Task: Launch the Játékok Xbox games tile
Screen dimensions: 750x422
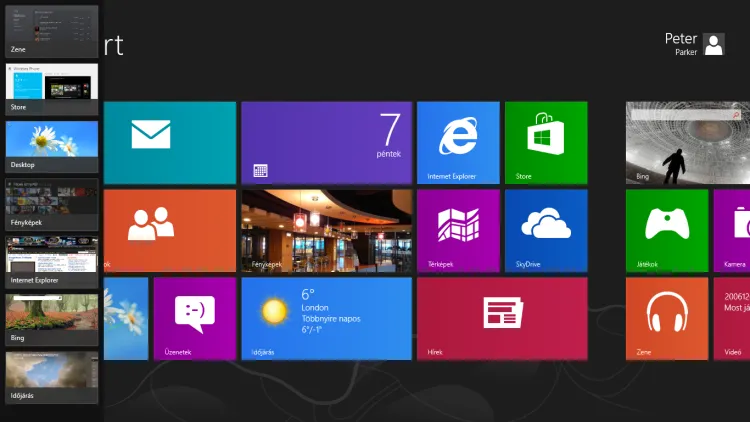Action: [x=666, y=230]
